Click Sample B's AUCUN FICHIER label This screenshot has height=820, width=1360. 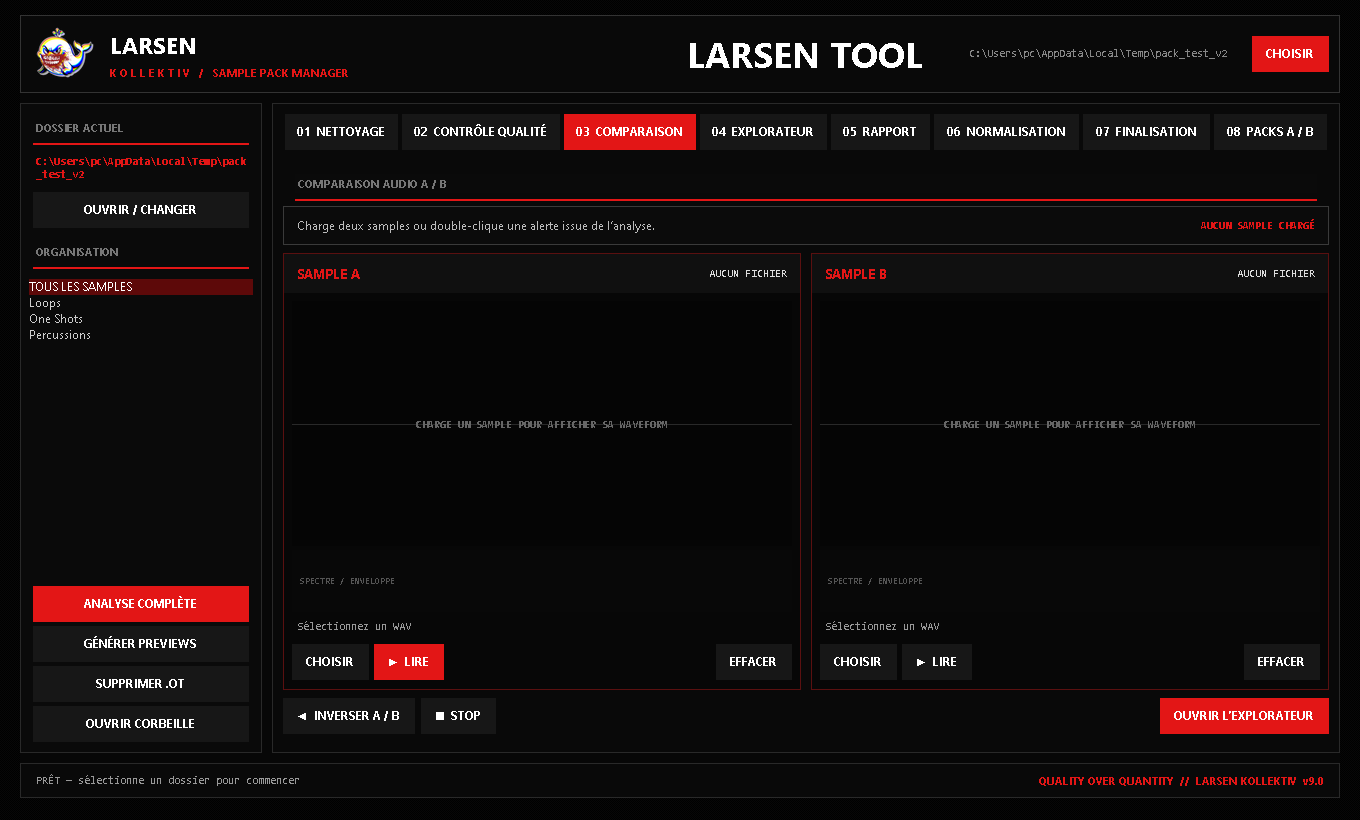pyautogui.click(x=1276, y=274)
